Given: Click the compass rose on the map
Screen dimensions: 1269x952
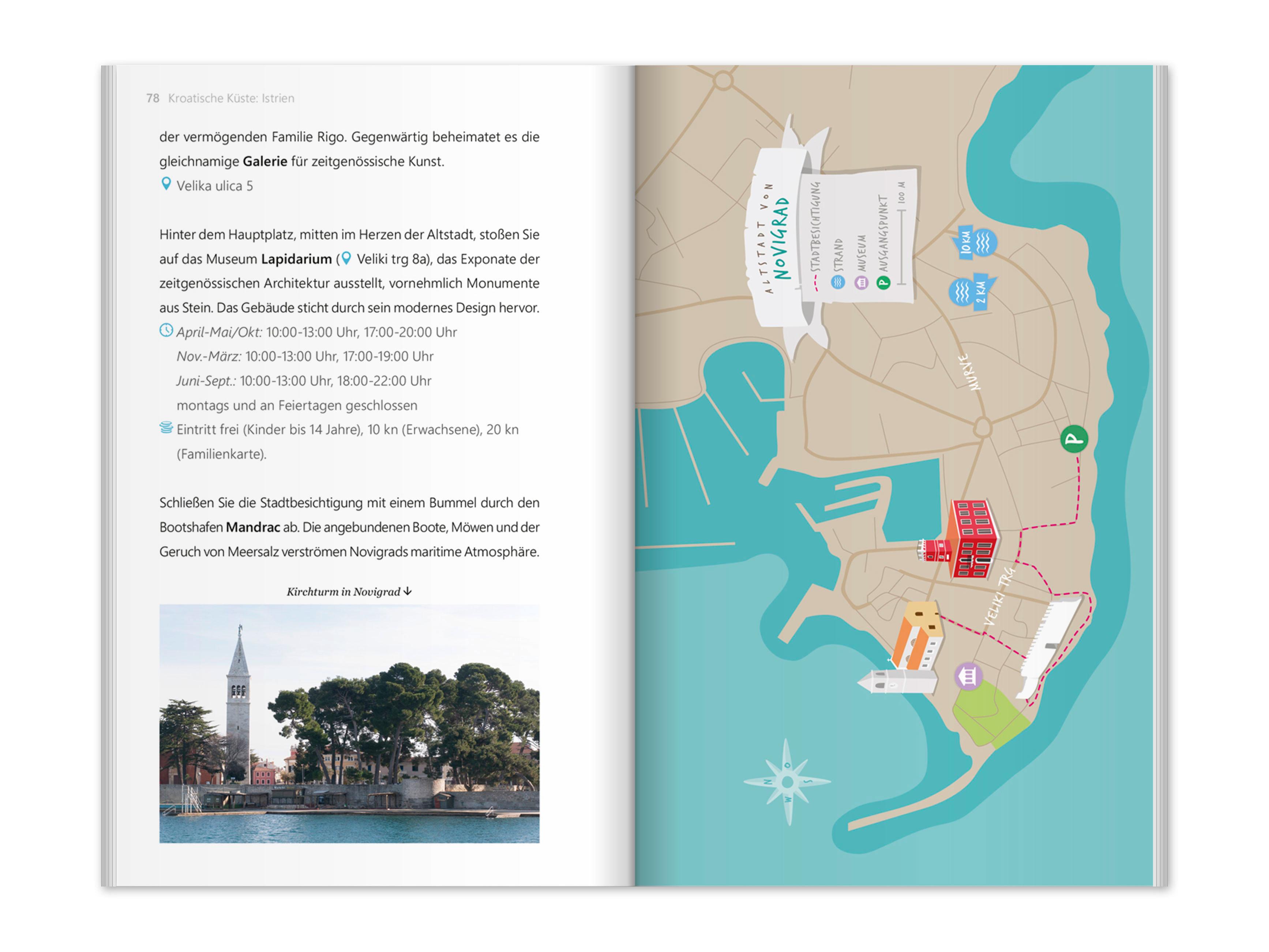Looking at the screenshot, I should point(787,782).
